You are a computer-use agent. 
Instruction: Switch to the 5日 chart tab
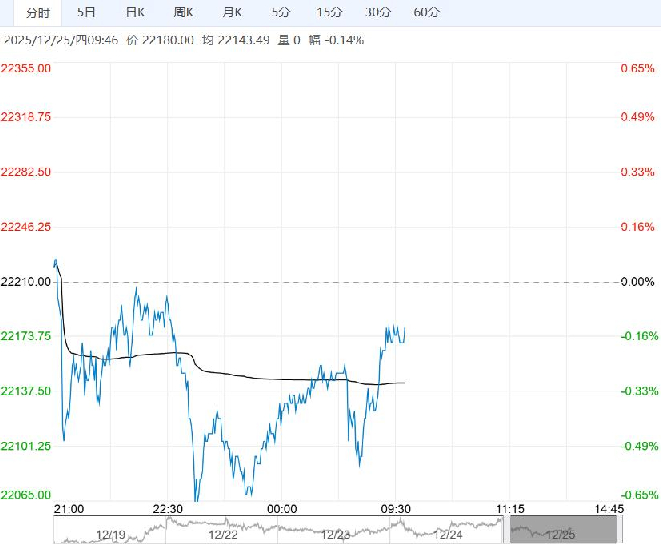(87, 13)
